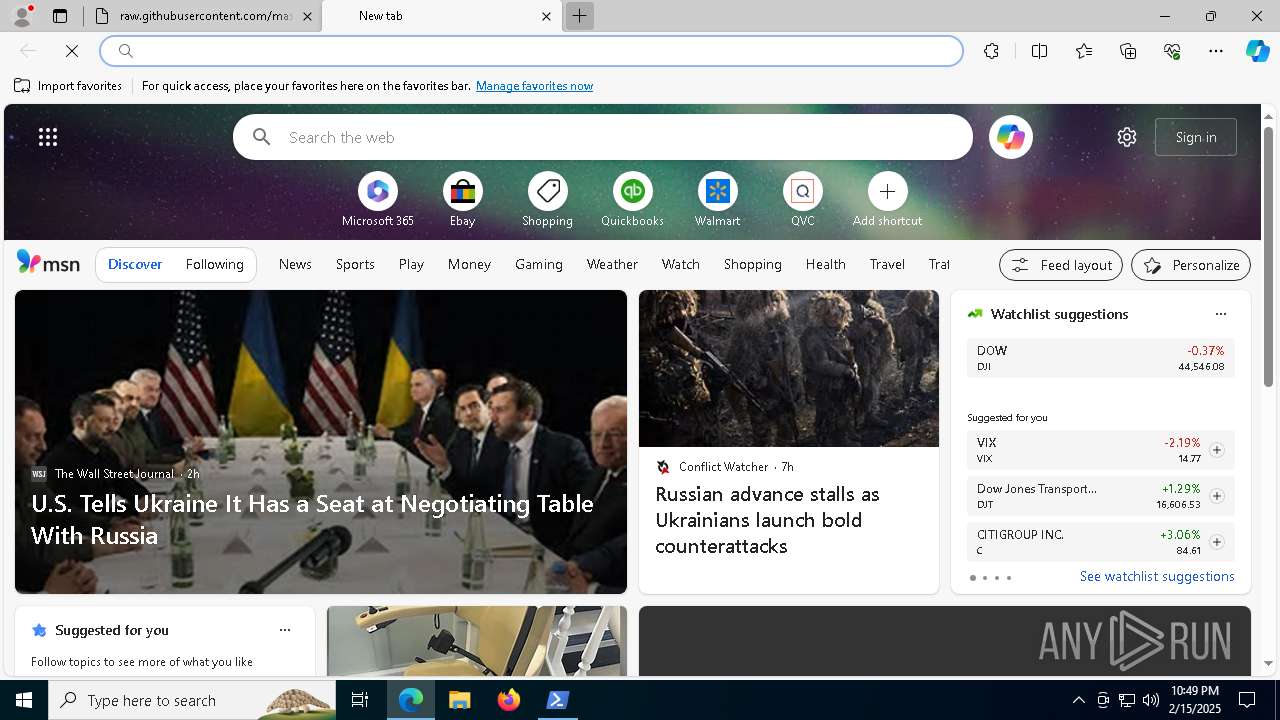Open Settings and more ellipsis menu

click(1216, 51)
